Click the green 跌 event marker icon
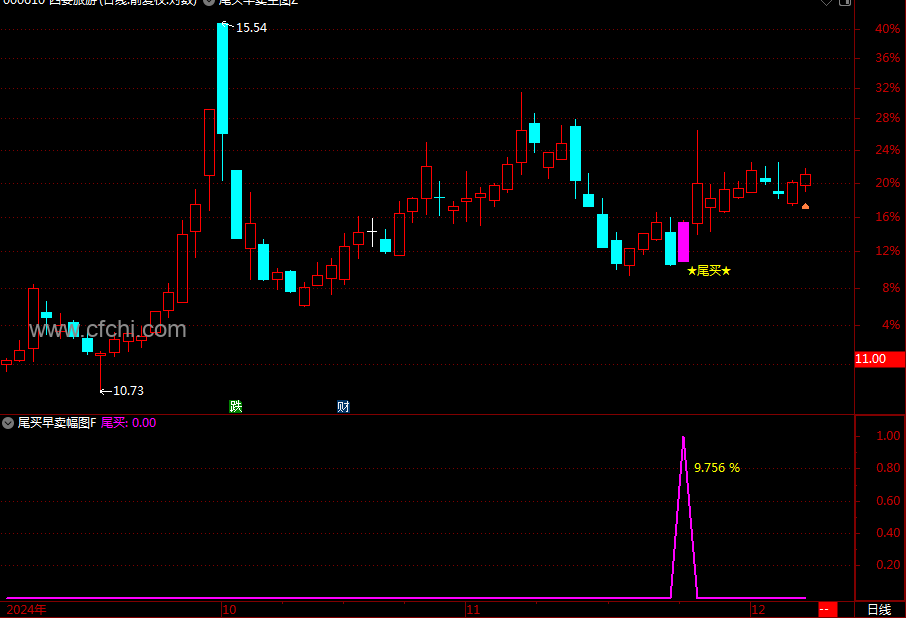 click(236, 407)
